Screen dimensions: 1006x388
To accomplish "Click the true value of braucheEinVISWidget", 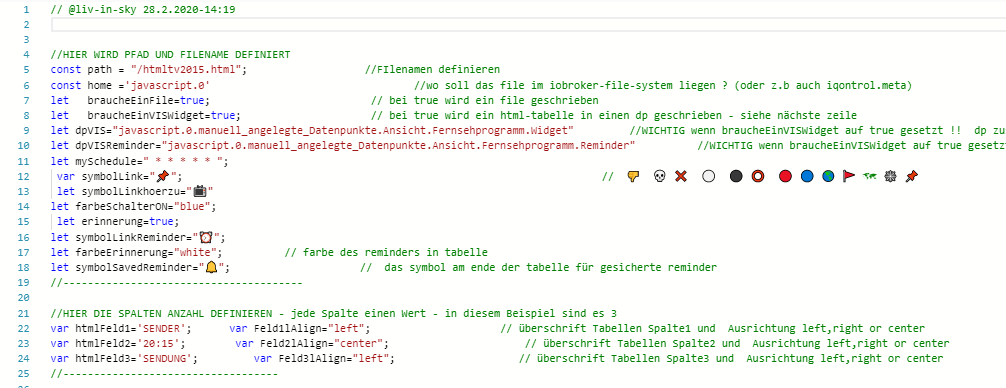I will click(223, 115).
